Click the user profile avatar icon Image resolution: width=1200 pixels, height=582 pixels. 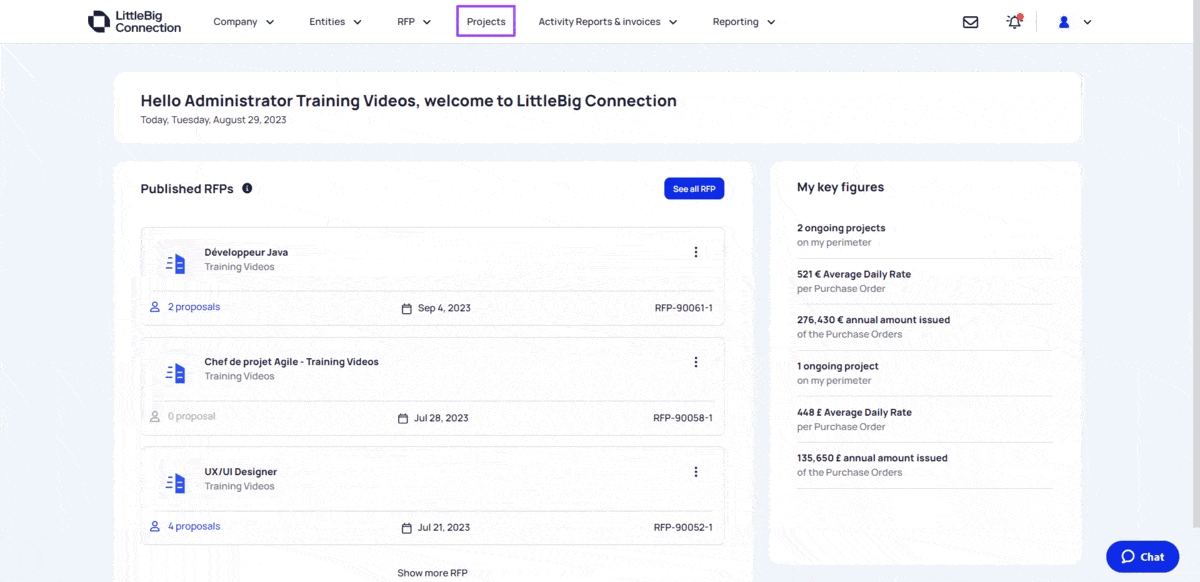pos(1064,22)
